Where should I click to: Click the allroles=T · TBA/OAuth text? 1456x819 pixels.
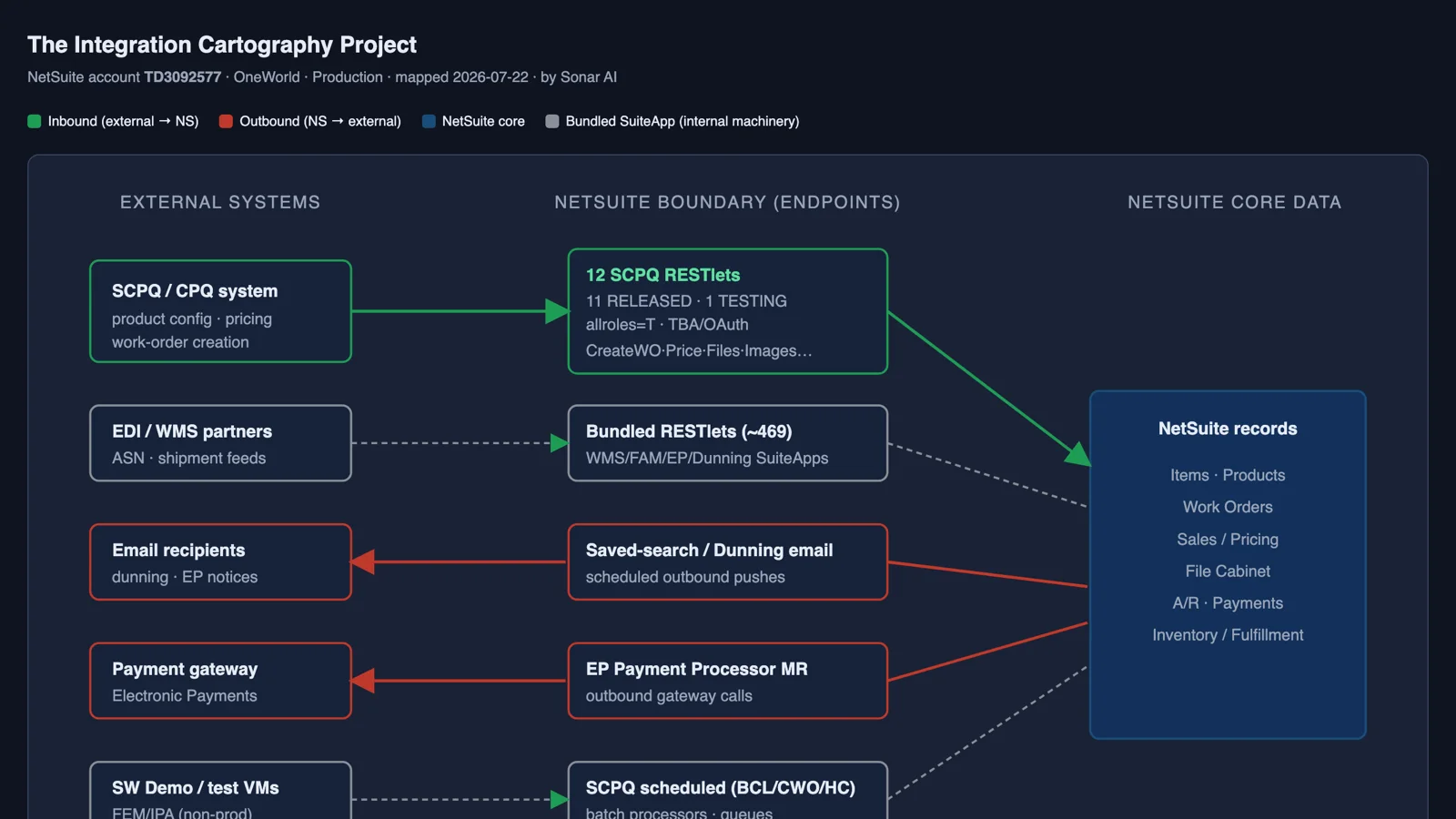pyautogui.click(x=667, y=325)
